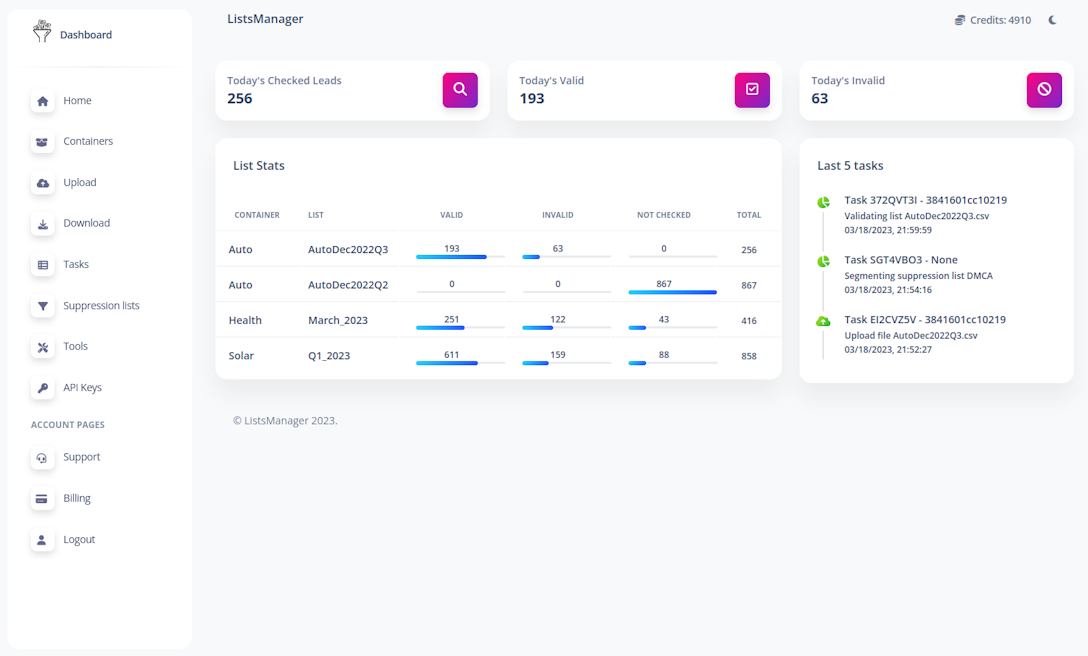
Task: Click the Dashboard logo at top left
Action: pyautogui.click(x=72, y=34)
